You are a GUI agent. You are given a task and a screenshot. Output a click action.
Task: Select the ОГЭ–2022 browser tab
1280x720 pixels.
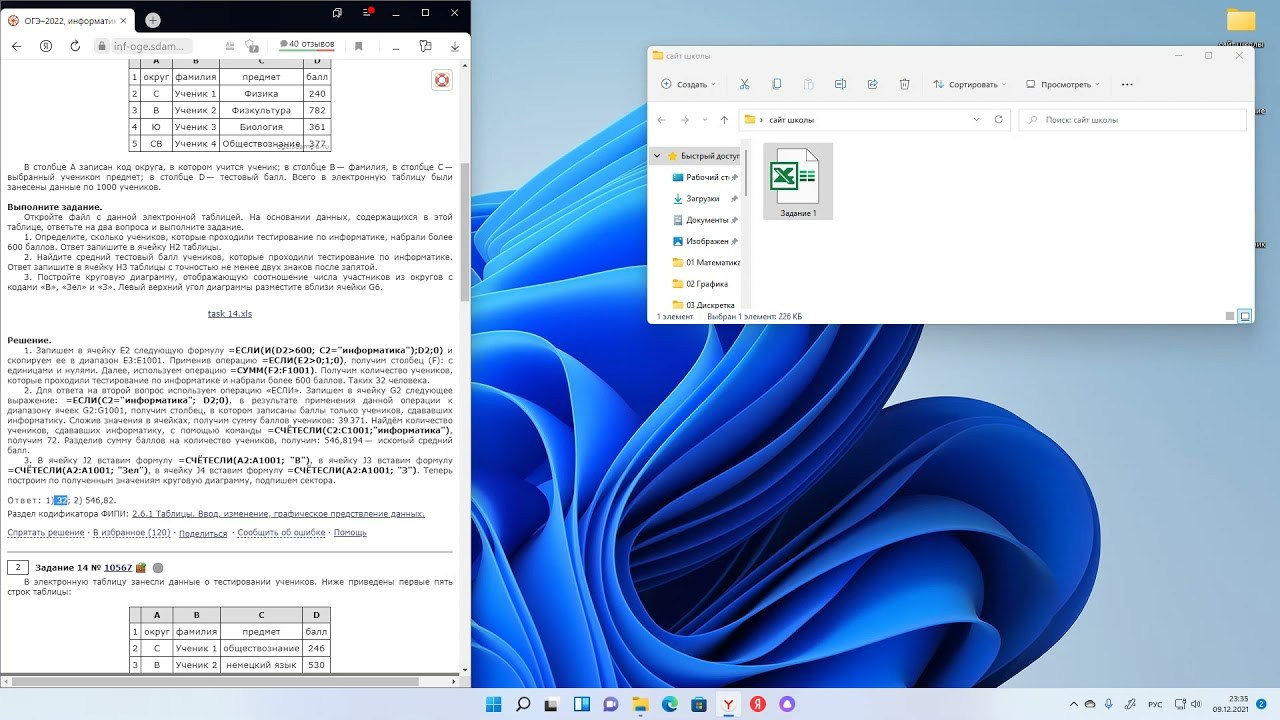click(x=70, y=19)
